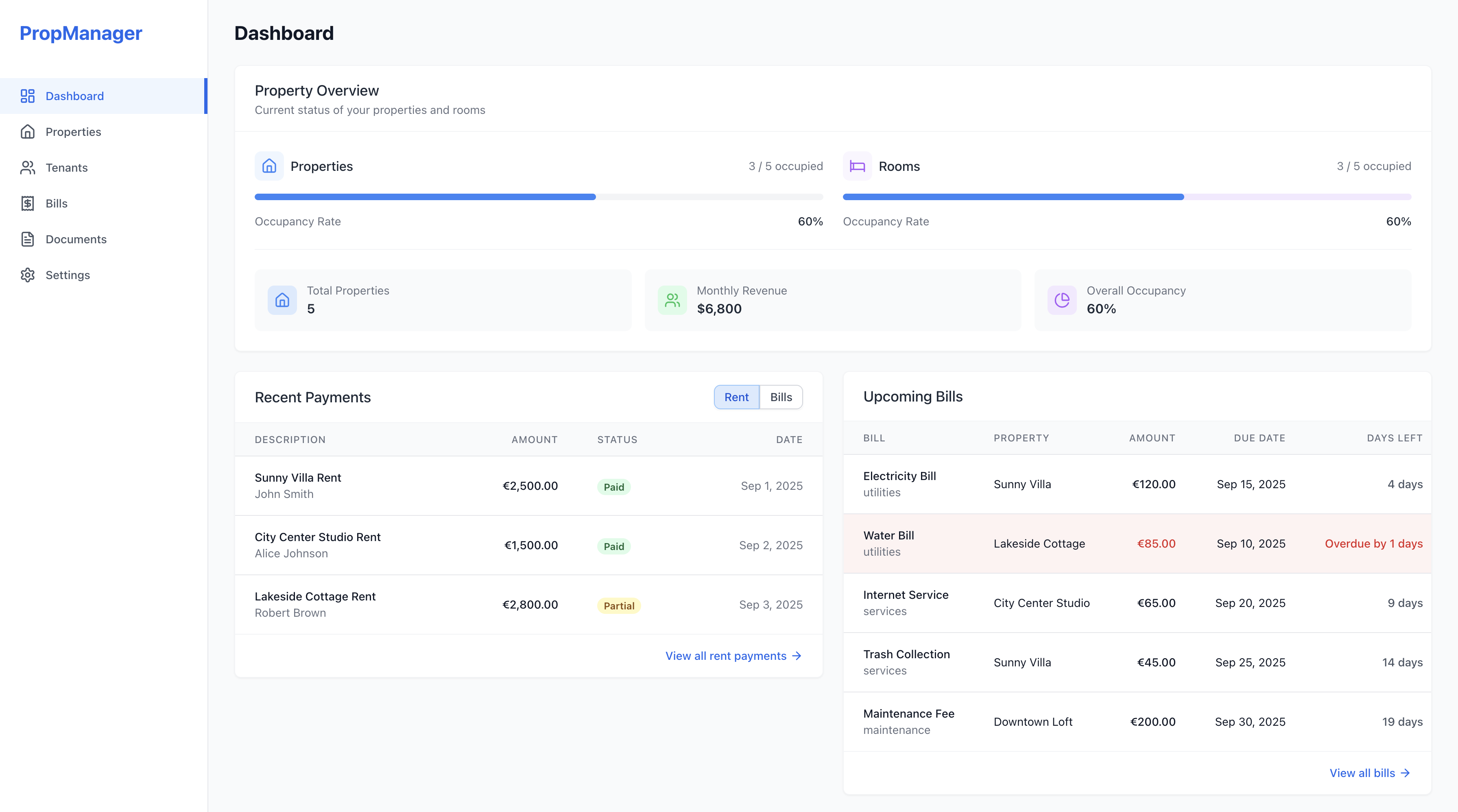Click the PropManager logo

click(x=81, y=33)
